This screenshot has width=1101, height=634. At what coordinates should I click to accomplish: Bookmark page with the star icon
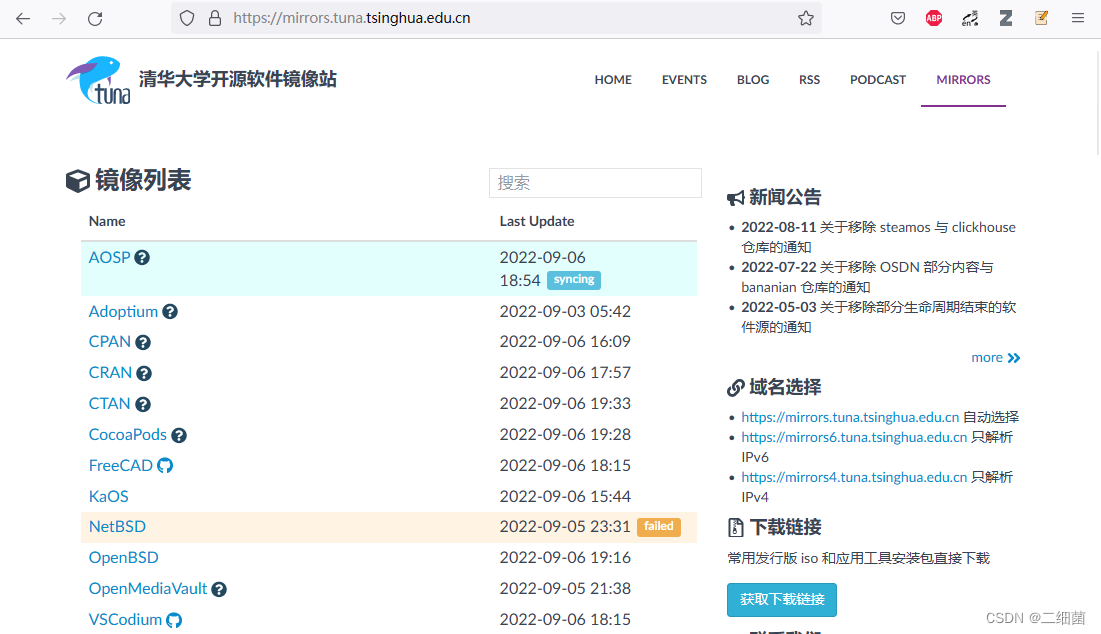(805, 18)
